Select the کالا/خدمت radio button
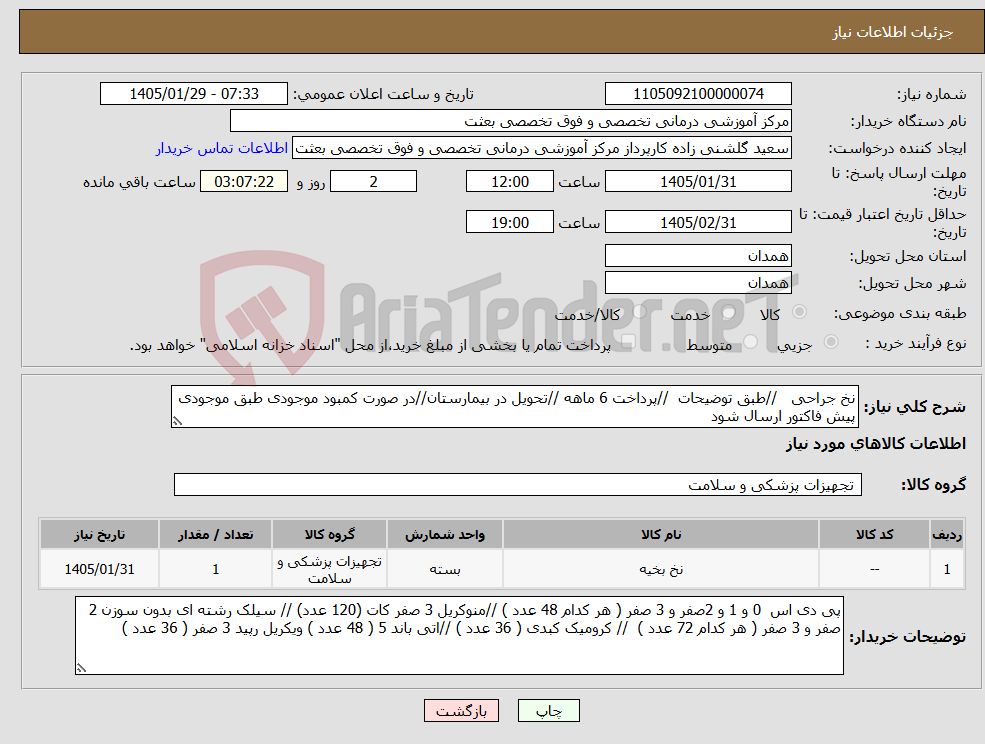This screenshot has width=985, height=744. [639, 312]
